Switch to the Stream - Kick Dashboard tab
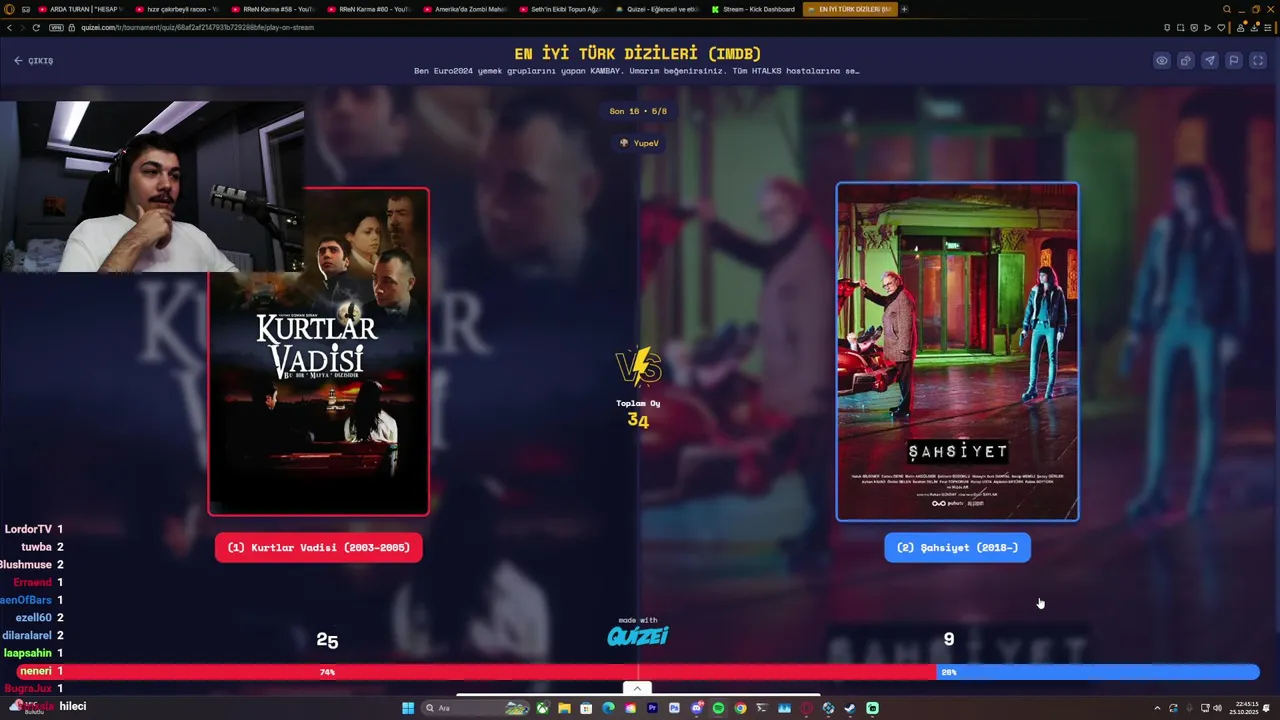 (x=754, y=9)
